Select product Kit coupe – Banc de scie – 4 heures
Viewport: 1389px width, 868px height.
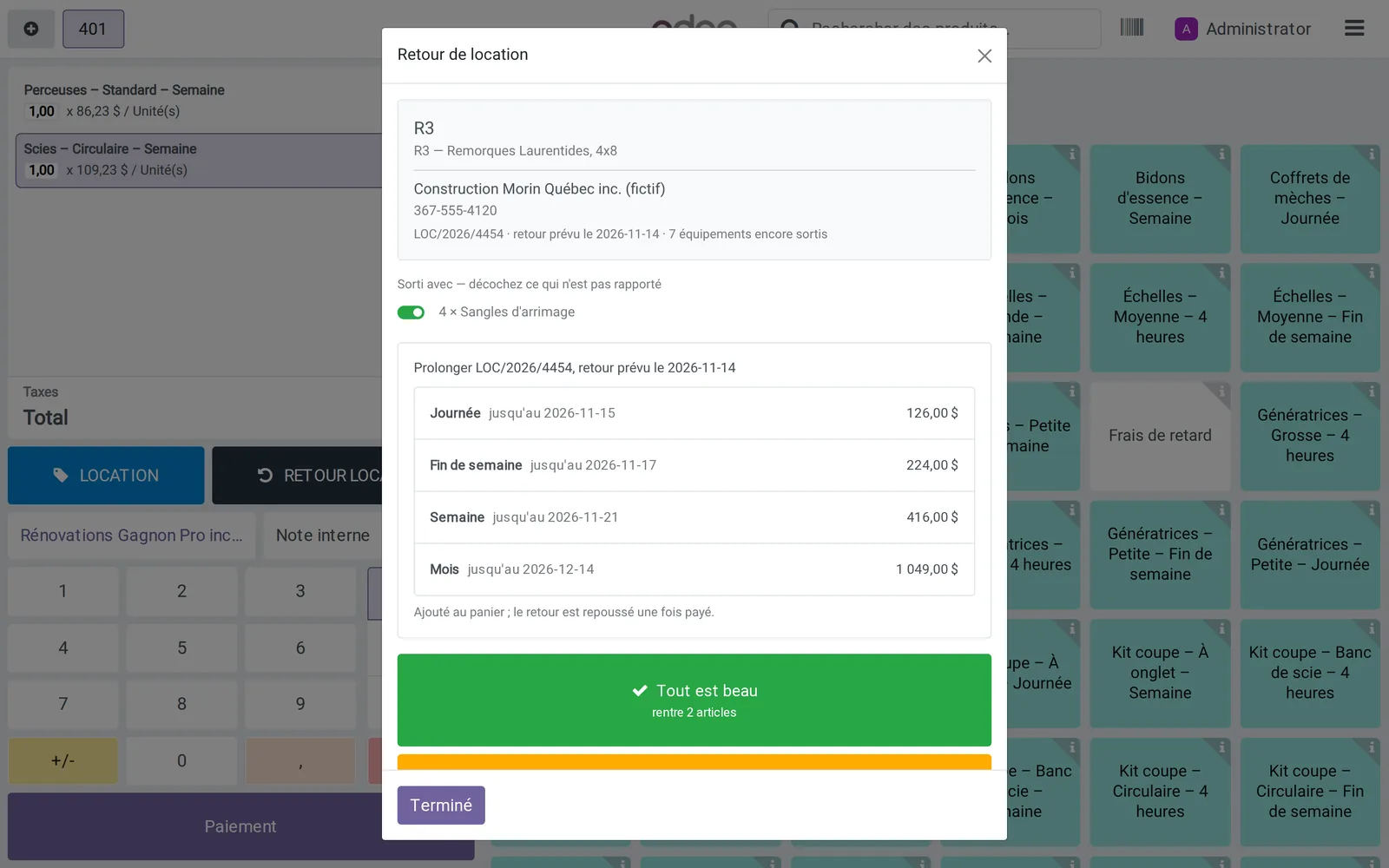point(1310,674)
